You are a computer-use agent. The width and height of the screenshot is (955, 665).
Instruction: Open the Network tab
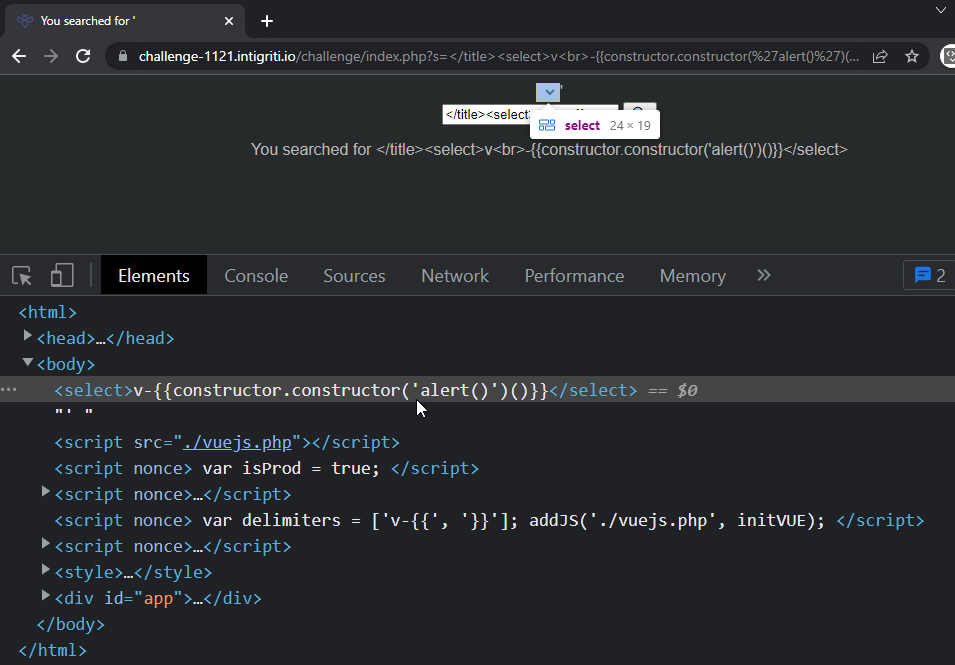[x=455, y=276]
